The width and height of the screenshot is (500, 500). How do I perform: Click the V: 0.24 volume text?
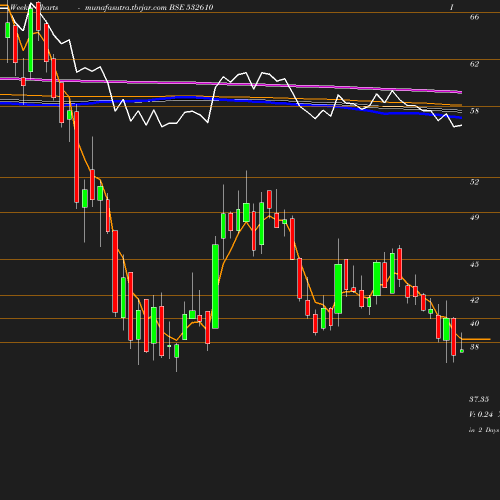pyautogui.click(x=481, y=414)
